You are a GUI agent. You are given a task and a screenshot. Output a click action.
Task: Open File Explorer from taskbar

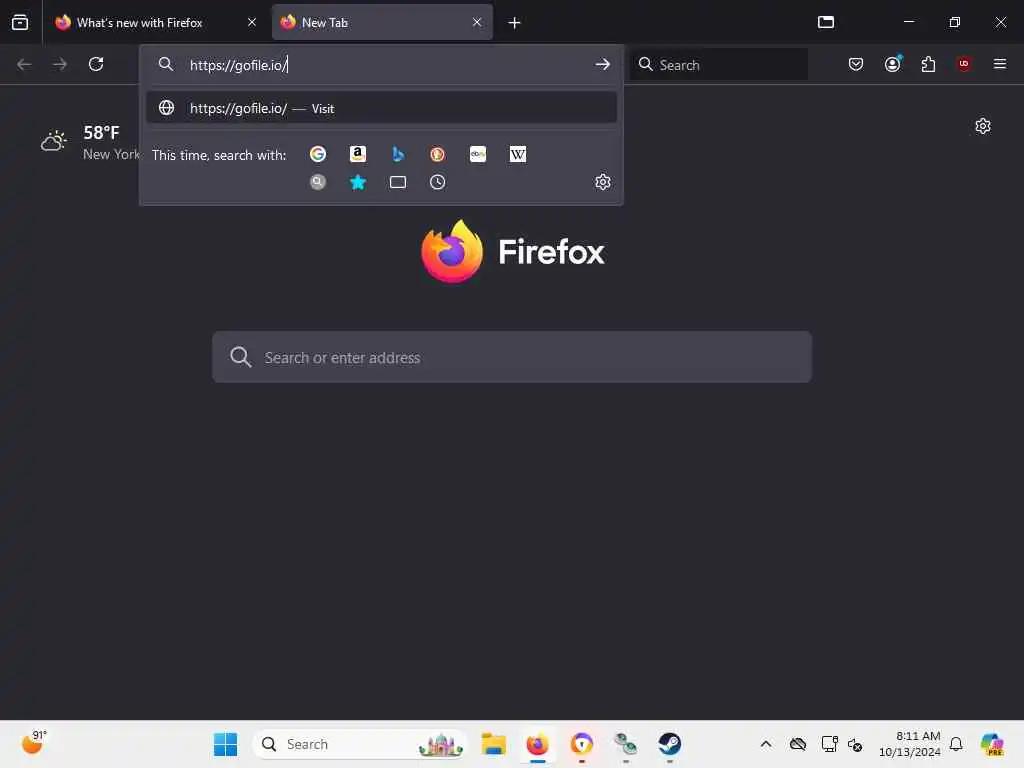pyautogui.click(x=494, y=744)
